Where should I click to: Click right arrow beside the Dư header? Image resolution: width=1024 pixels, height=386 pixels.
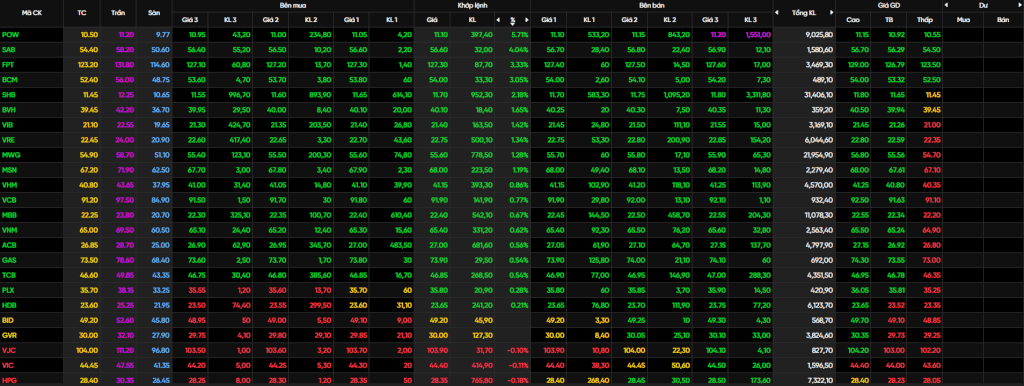pyautogui.click(x=1019, y=5)
